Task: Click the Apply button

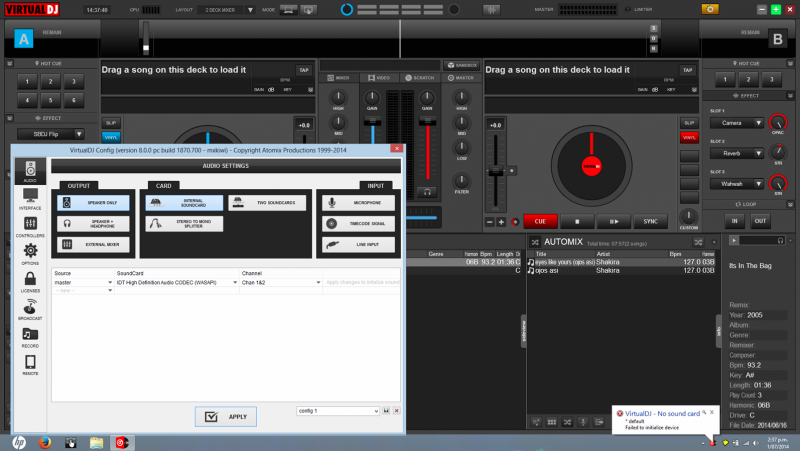Action: click(x=225, y=417)
